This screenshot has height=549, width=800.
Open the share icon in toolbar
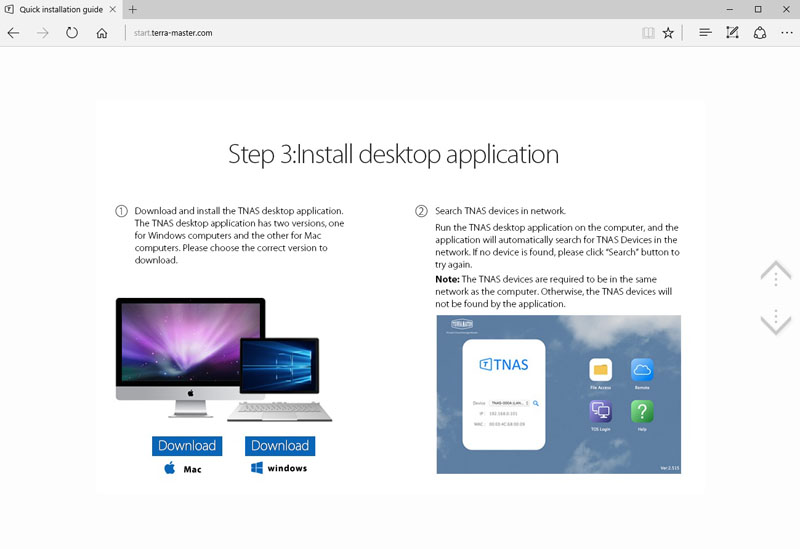(760, 33)
